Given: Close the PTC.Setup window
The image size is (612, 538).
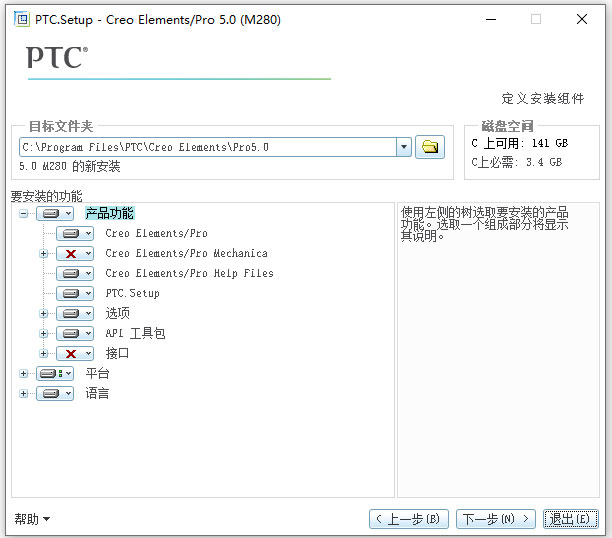Looking at the screenshot, I should (582, 19).
